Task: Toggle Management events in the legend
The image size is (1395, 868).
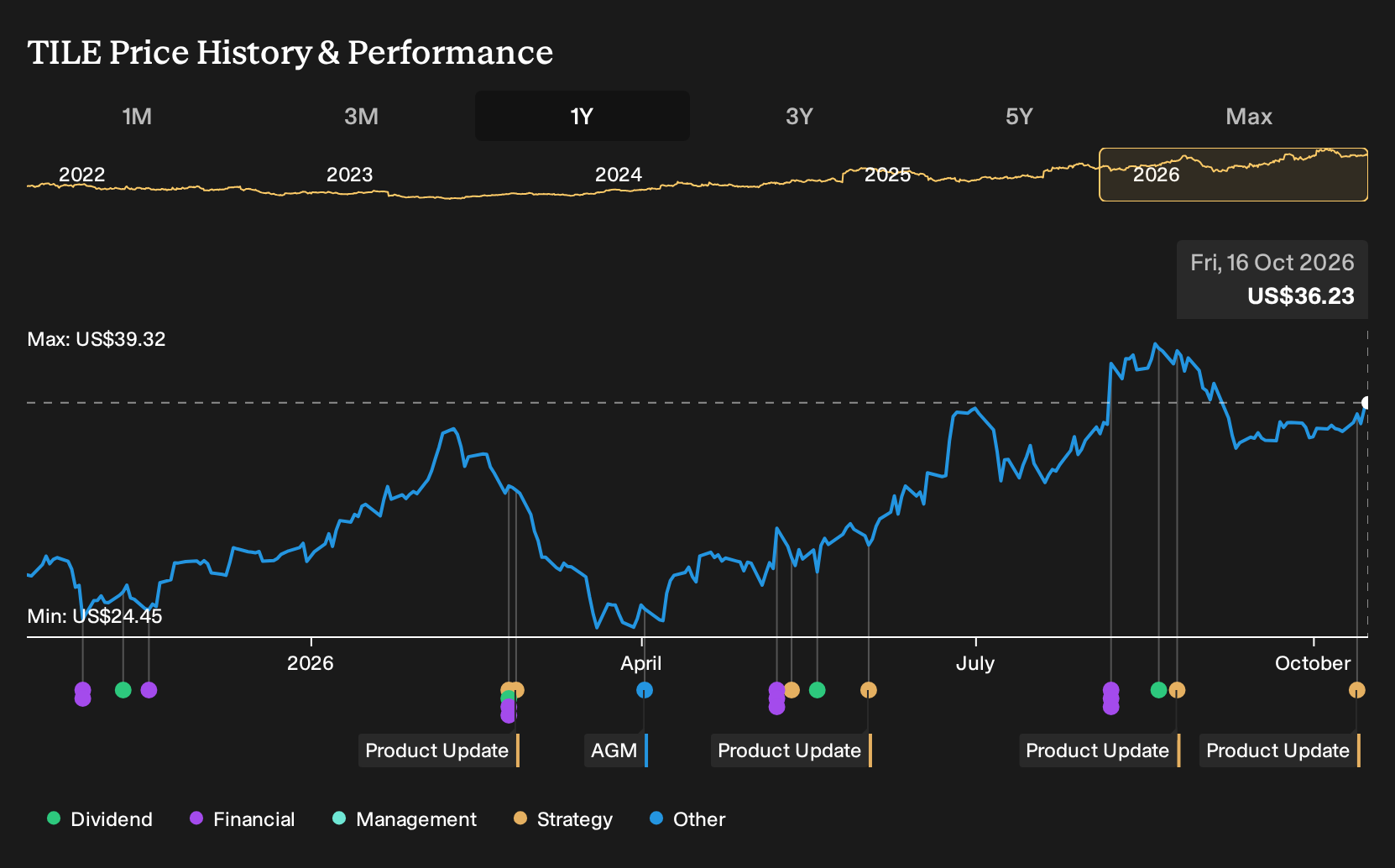Action: (405, 819)
